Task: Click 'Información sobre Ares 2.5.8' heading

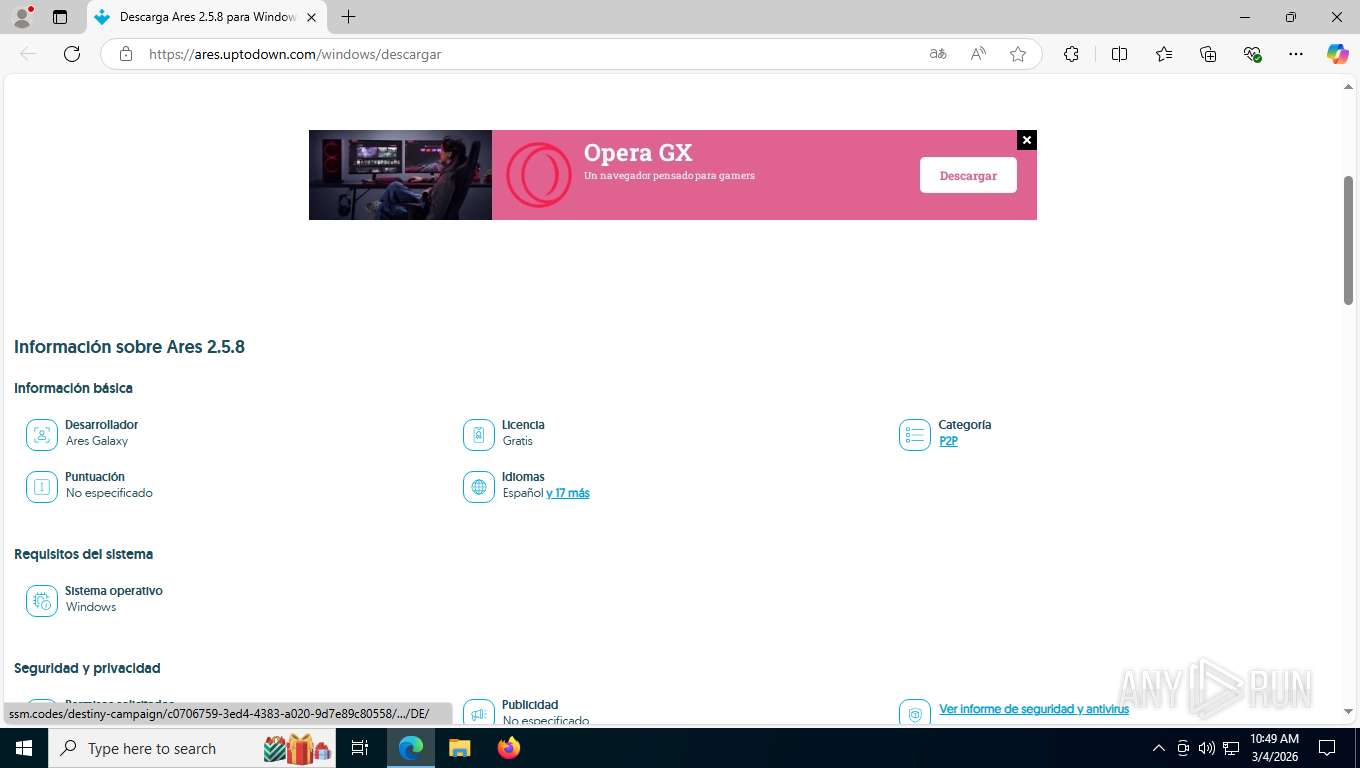Action: [129, 347]
